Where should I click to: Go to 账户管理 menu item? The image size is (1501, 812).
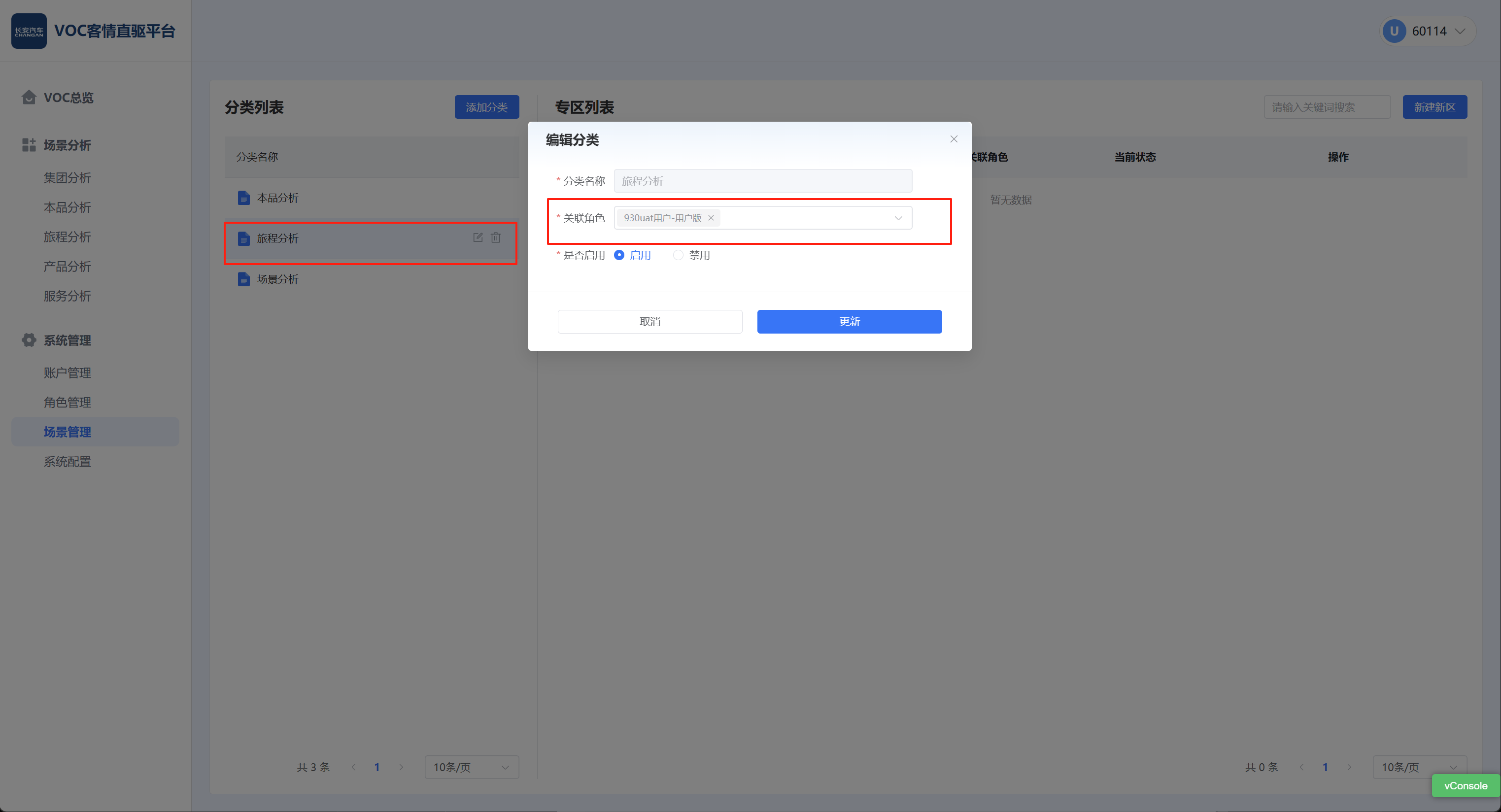pyautogui.click(x=67, y=373)
